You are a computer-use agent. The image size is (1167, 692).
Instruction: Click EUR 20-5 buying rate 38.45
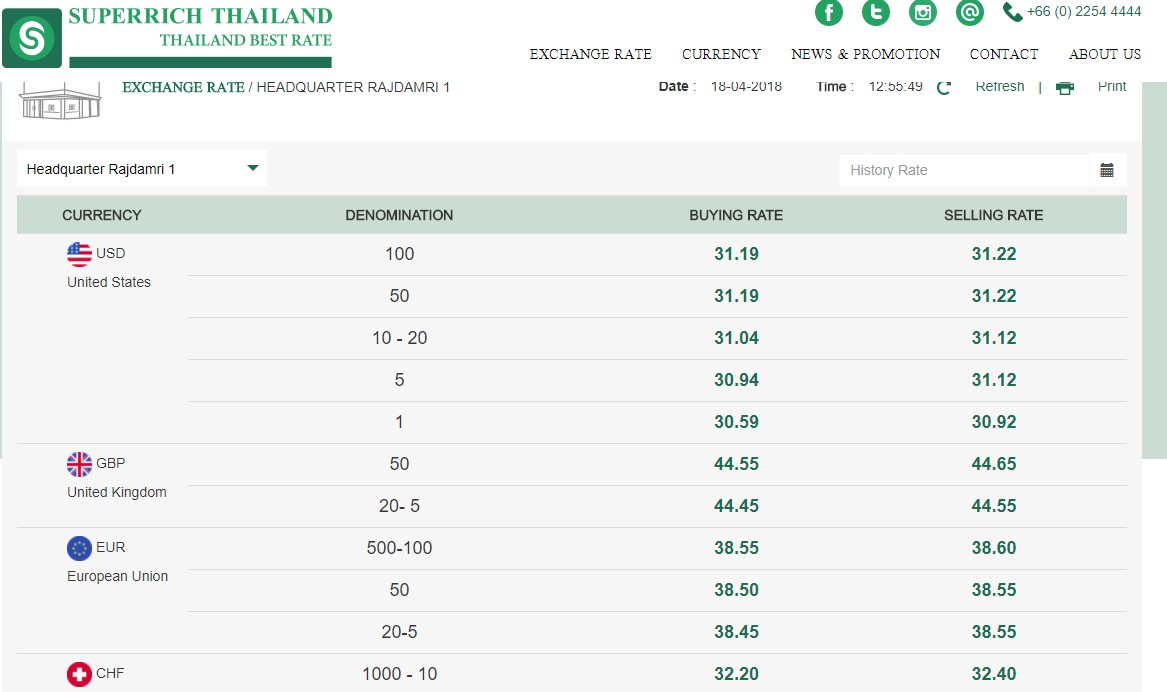pos(736,632)
